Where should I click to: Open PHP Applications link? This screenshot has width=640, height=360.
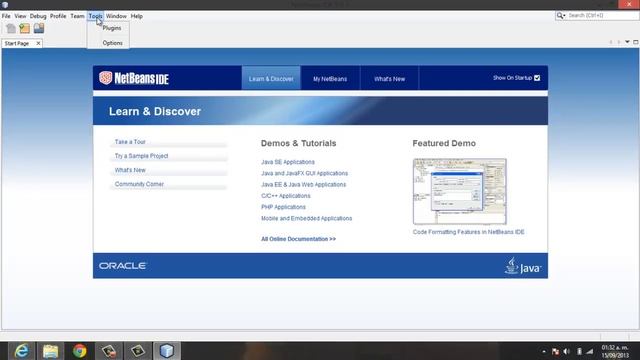(283, 207)
